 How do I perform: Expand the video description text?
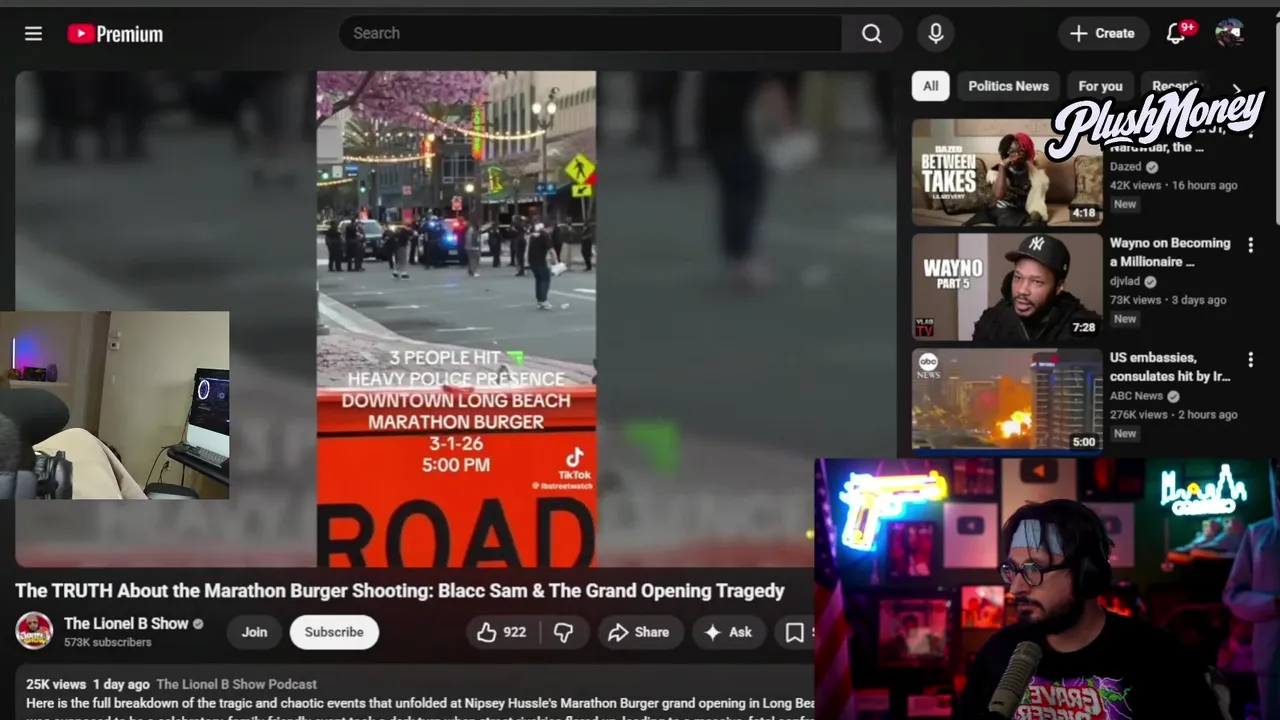[420, 703]
